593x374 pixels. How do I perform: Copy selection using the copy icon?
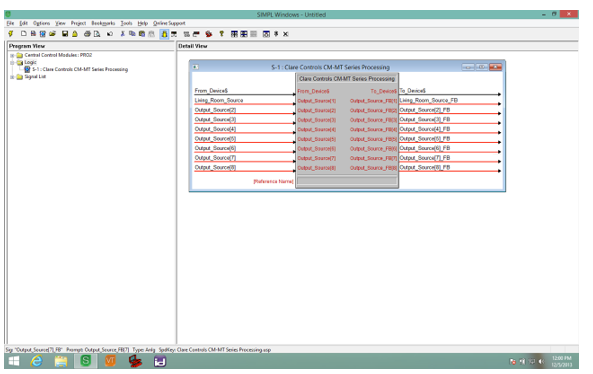[132, 34]
